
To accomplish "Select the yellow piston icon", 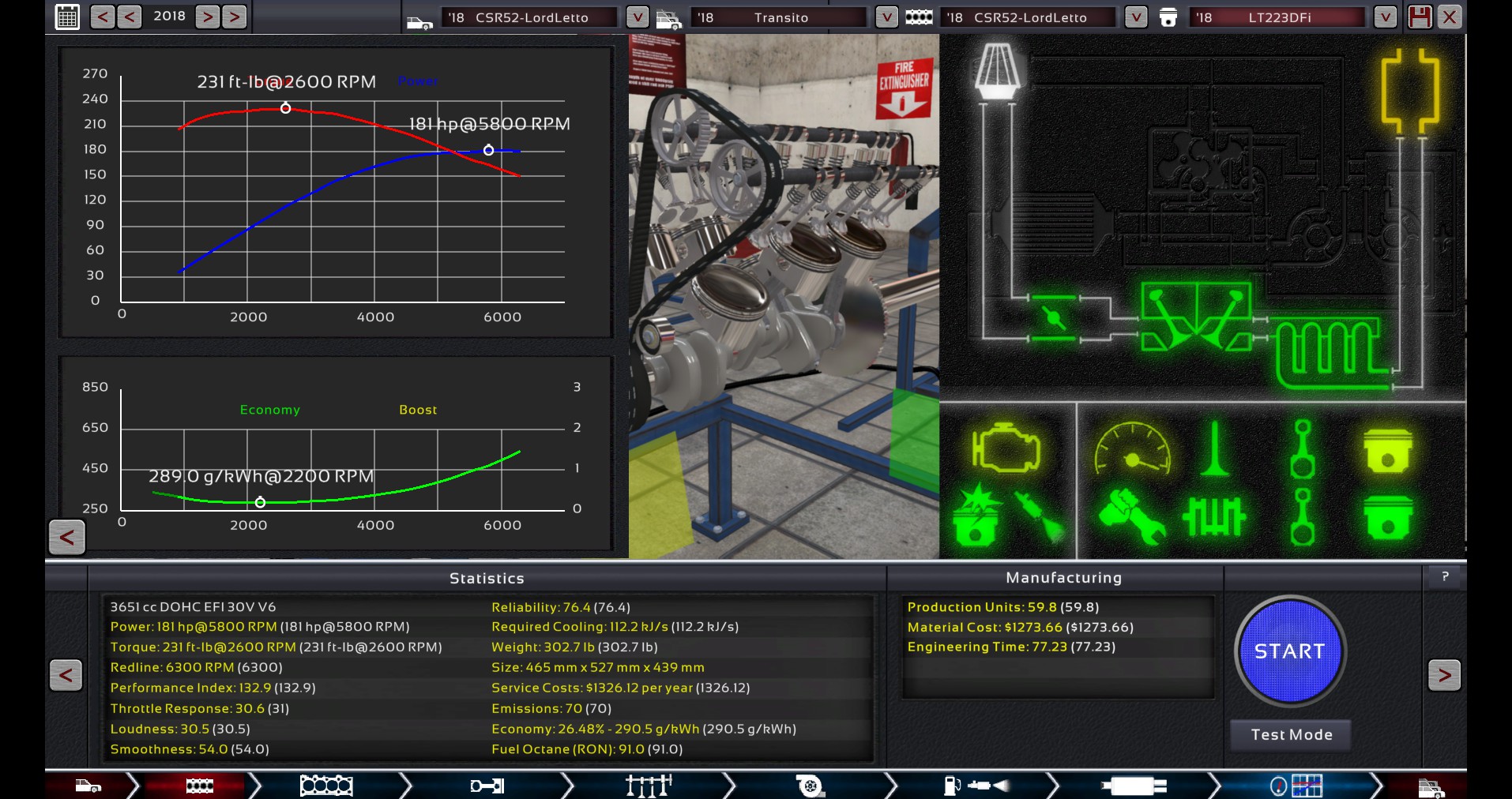I will coord(1387,451).
